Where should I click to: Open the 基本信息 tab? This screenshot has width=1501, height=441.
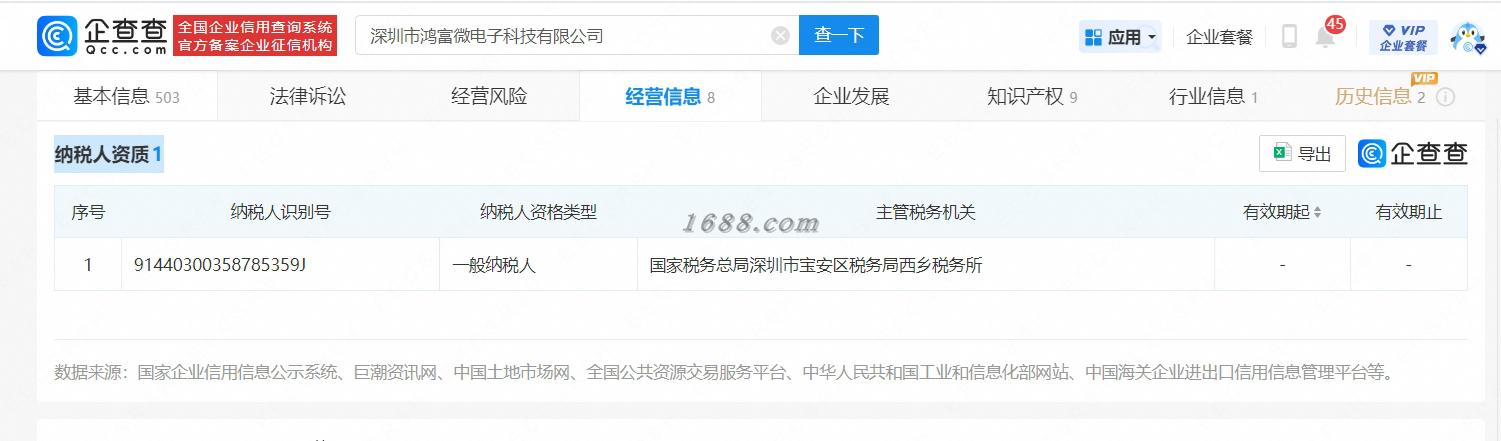pos(126,97)
